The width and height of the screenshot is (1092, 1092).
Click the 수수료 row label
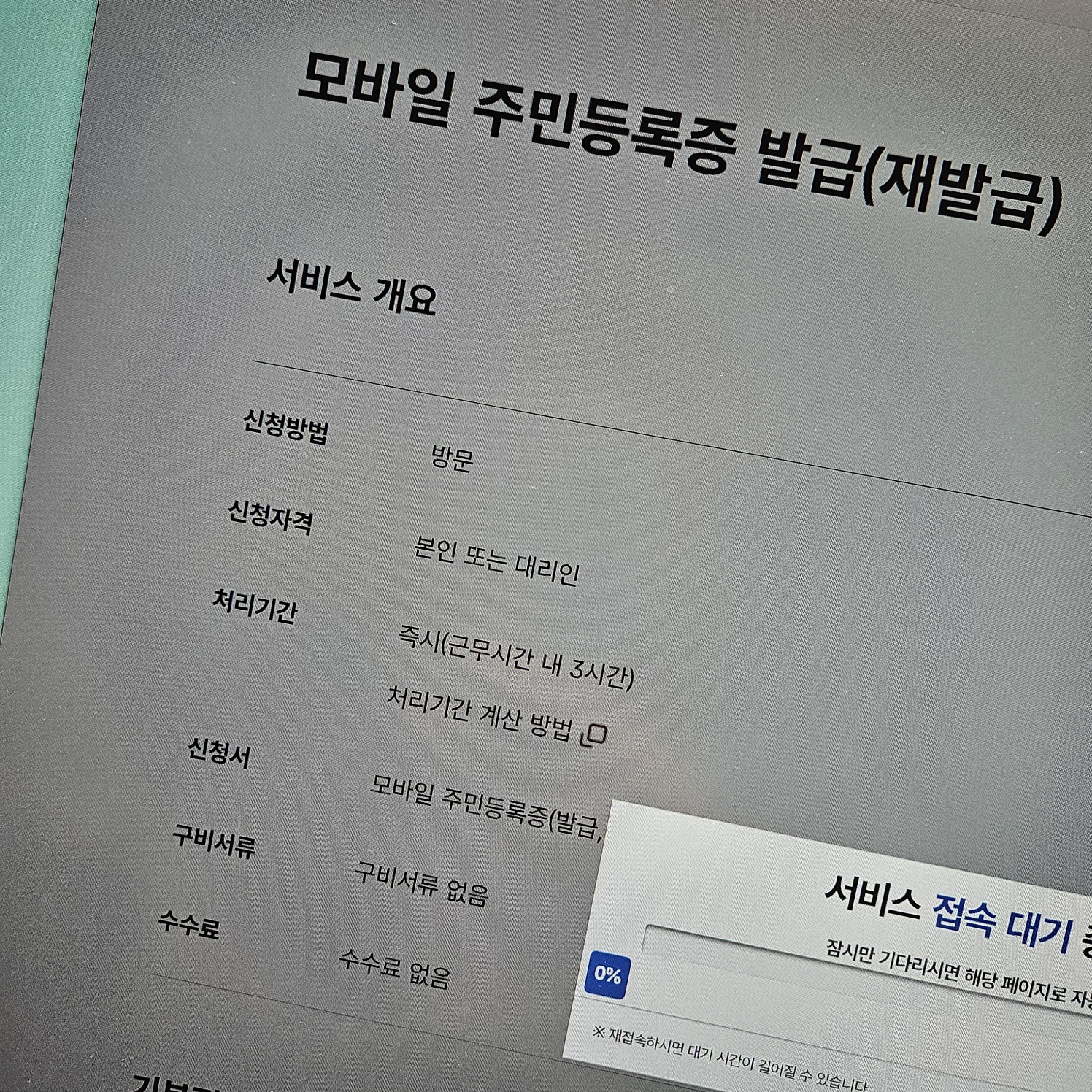point(189,925)
